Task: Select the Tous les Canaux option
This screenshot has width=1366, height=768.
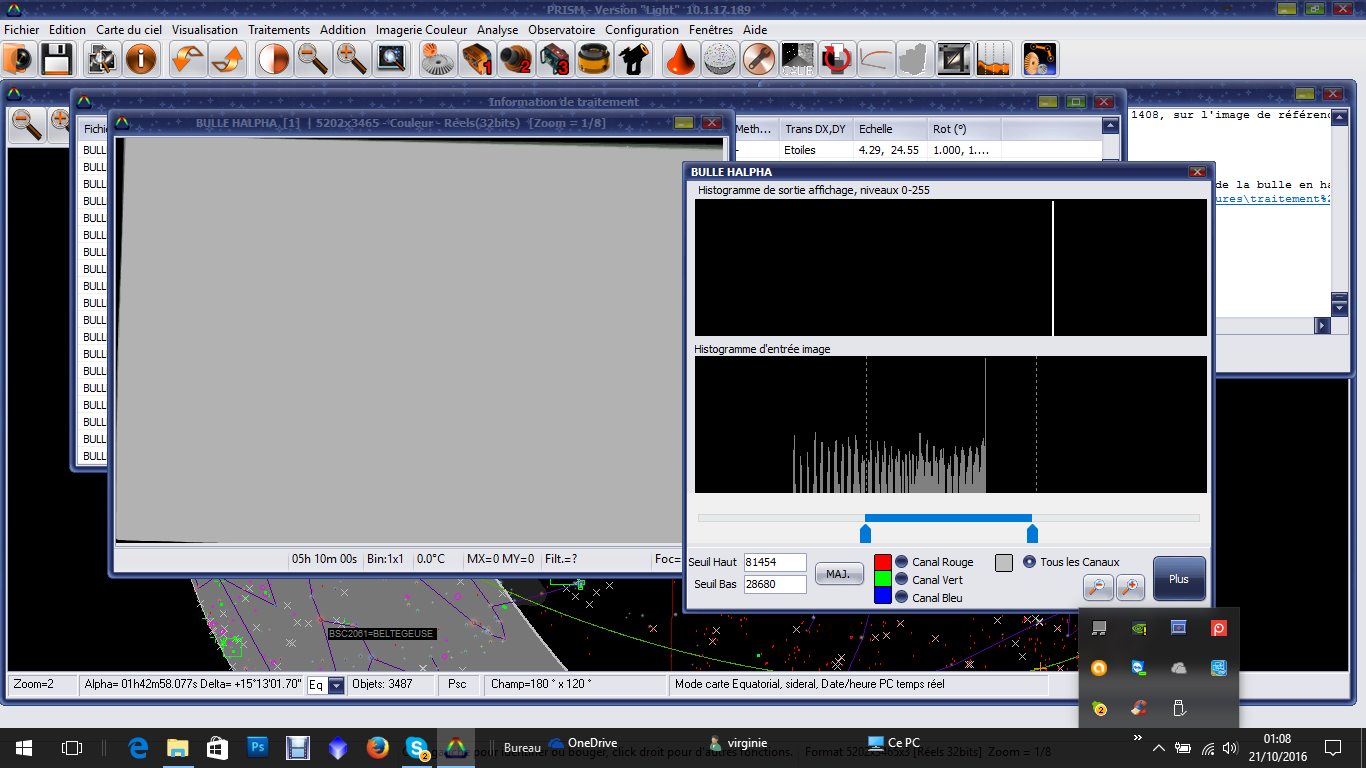Action: pyautogui.click(x=1030, y=562)
